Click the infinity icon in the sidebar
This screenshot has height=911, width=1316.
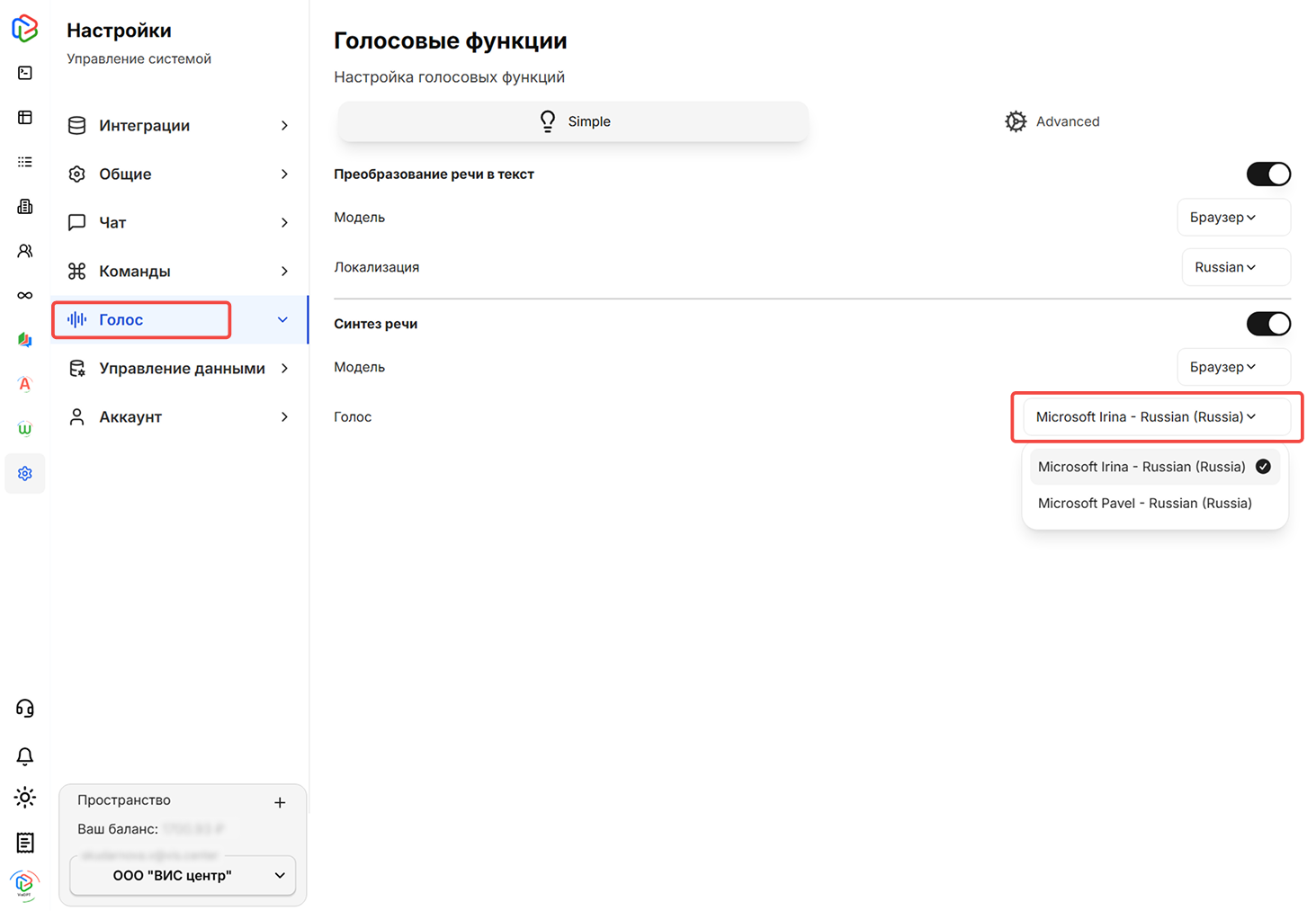(24, 294)
